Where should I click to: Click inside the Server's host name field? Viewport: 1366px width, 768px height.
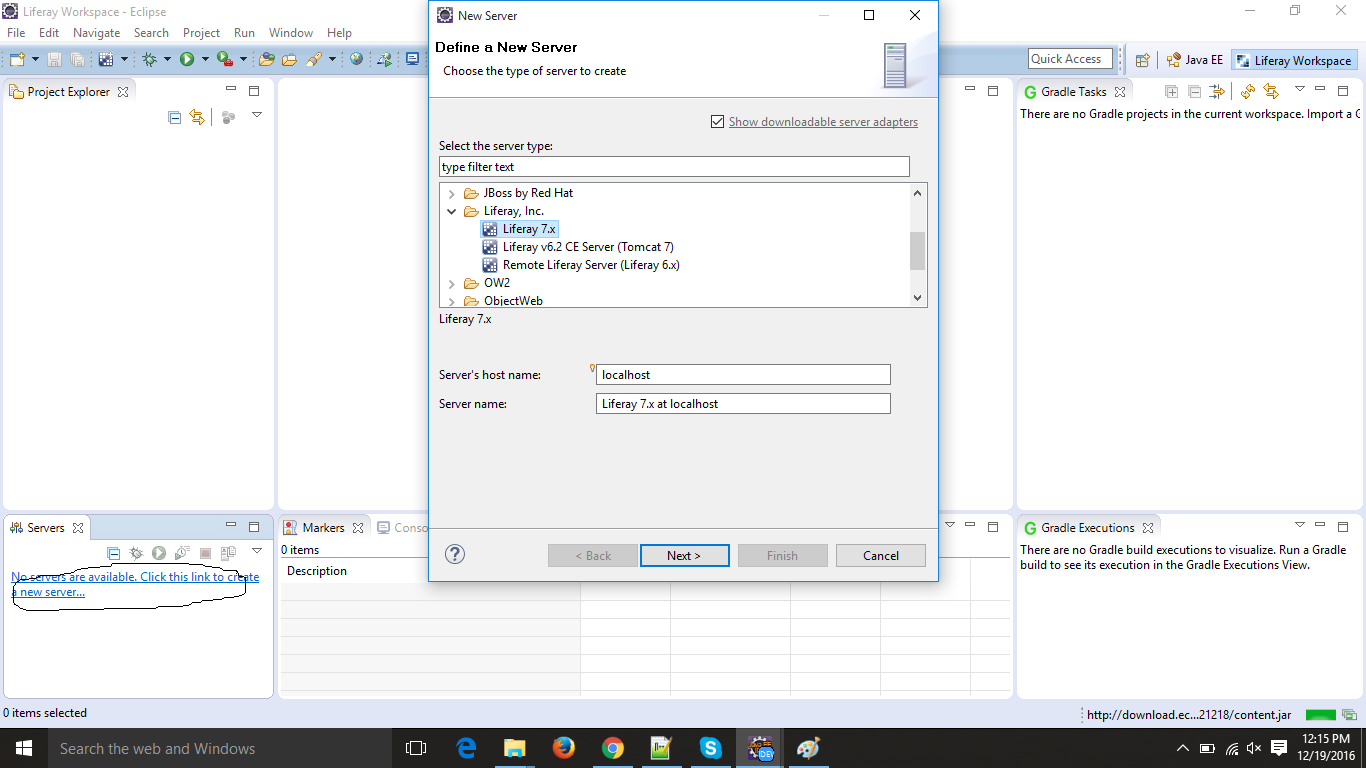tap(743, 374)
